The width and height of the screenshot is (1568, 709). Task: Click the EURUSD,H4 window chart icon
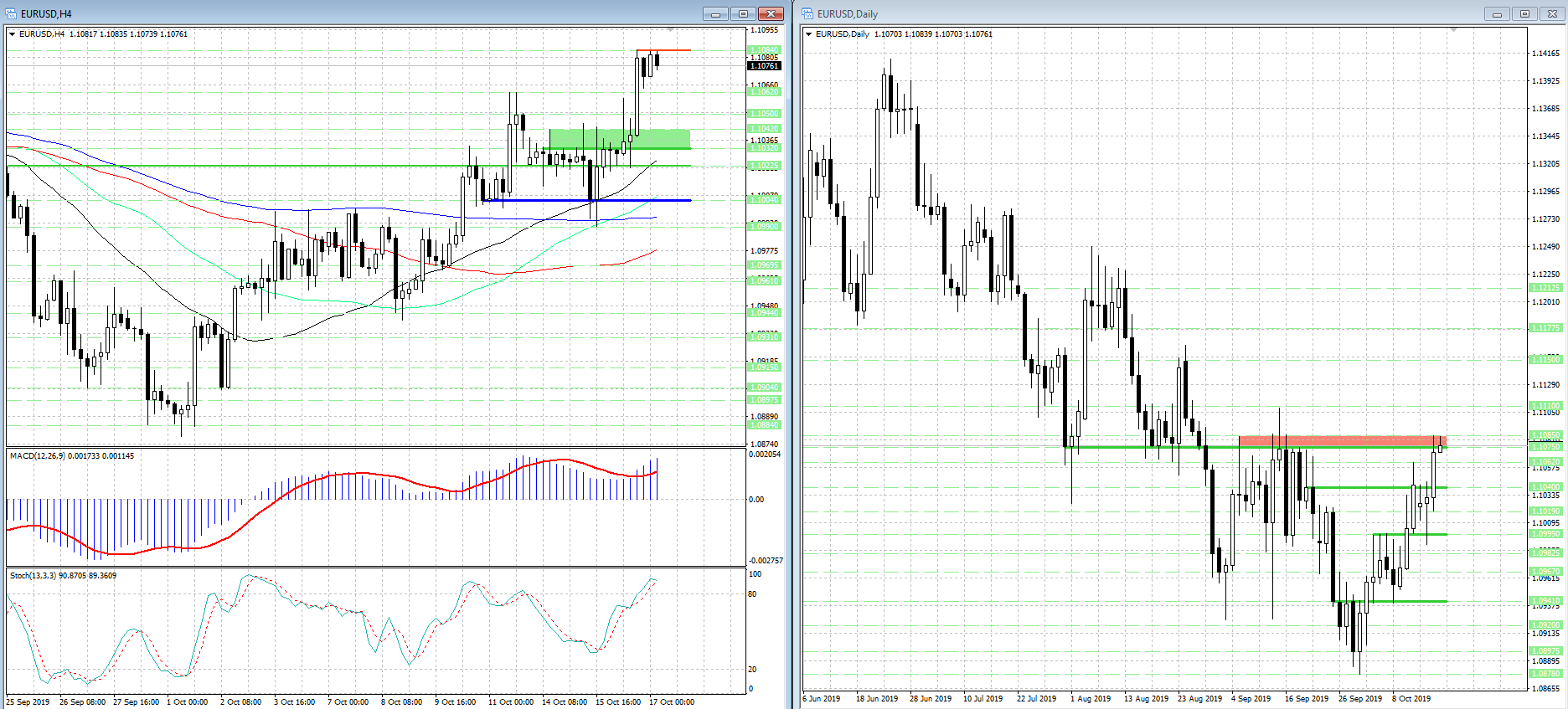11,13
